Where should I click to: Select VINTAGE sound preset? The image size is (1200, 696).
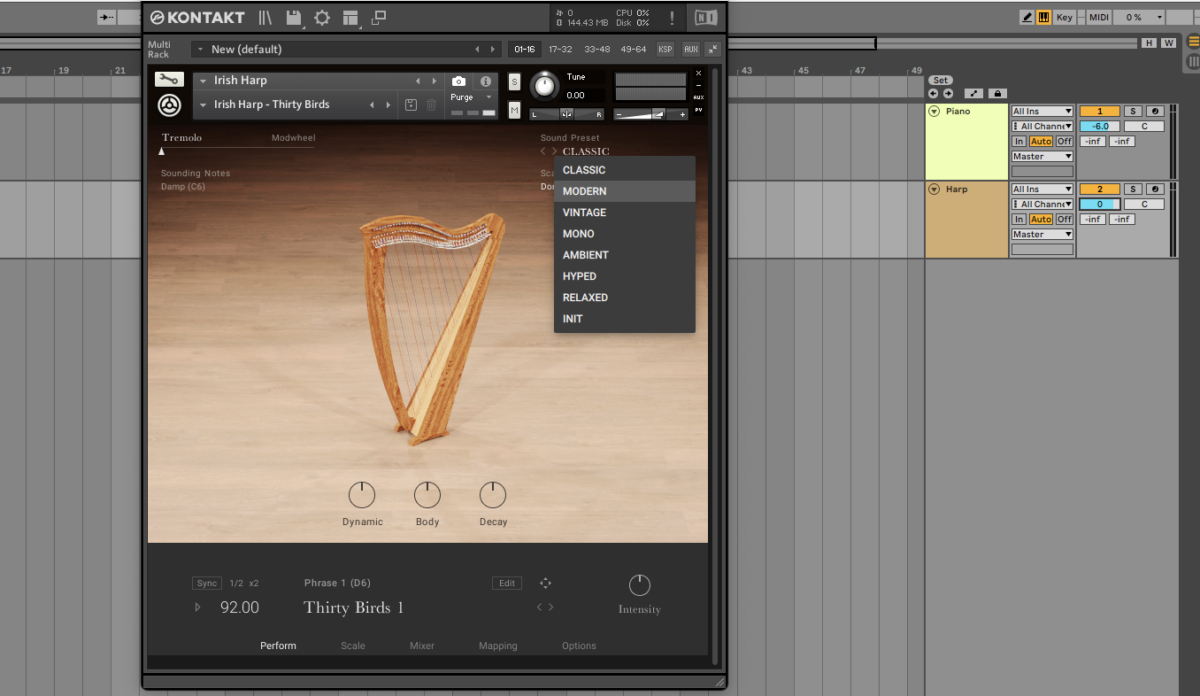pos(625,212)
